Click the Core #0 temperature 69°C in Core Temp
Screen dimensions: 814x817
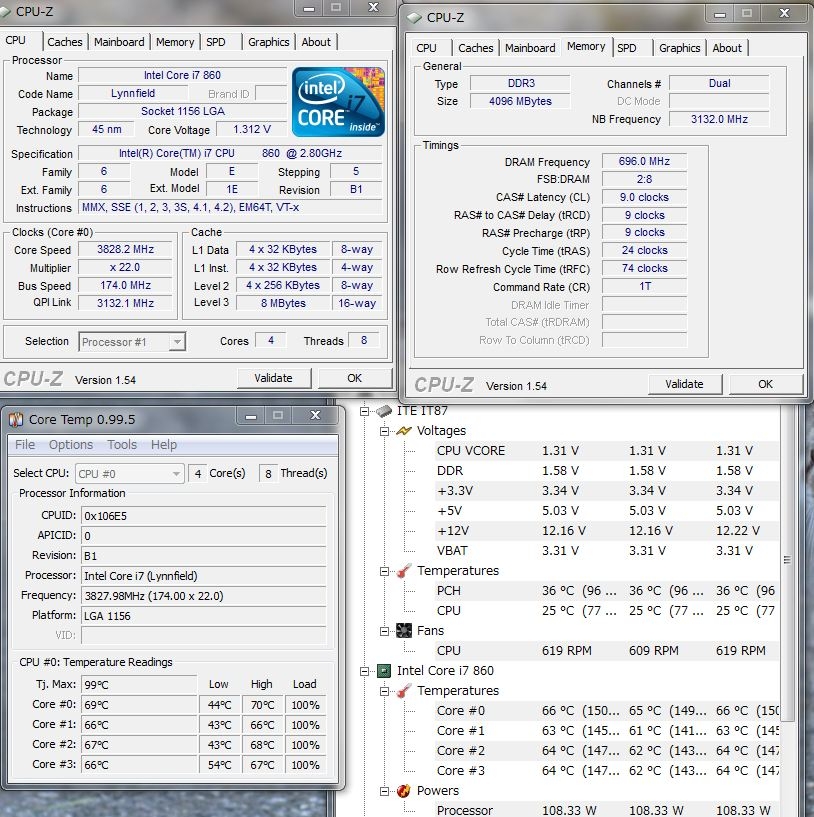click(x=139, y=705)
